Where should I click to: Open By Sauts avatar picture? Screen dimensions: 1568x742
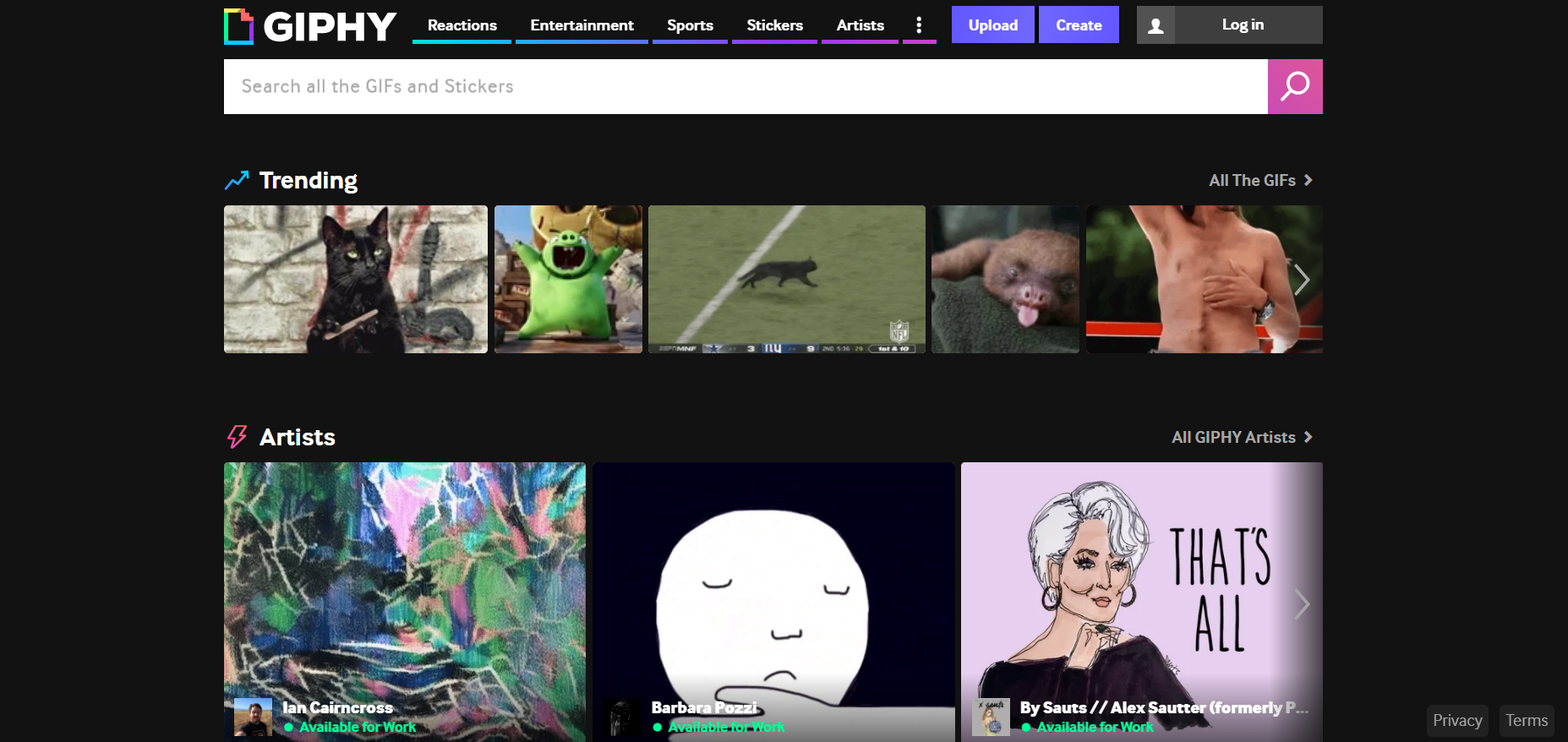point(991,717)
